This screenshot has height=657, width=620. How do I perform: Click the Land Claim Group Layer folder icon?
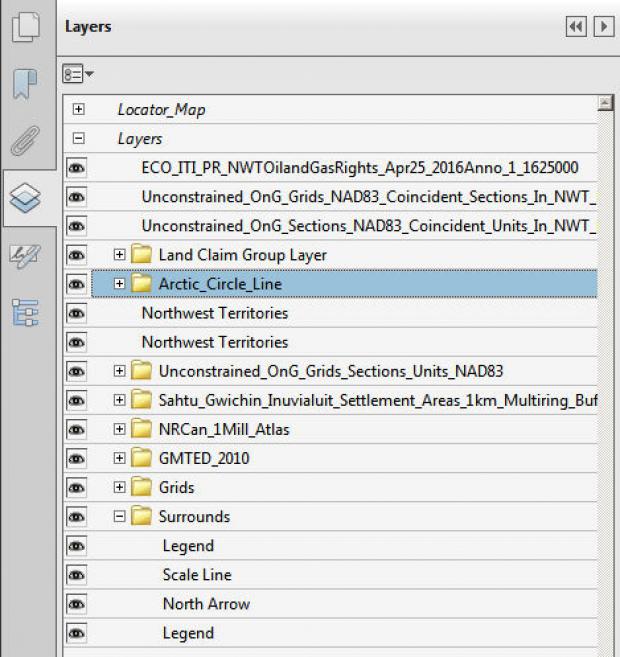pos(141,254)
